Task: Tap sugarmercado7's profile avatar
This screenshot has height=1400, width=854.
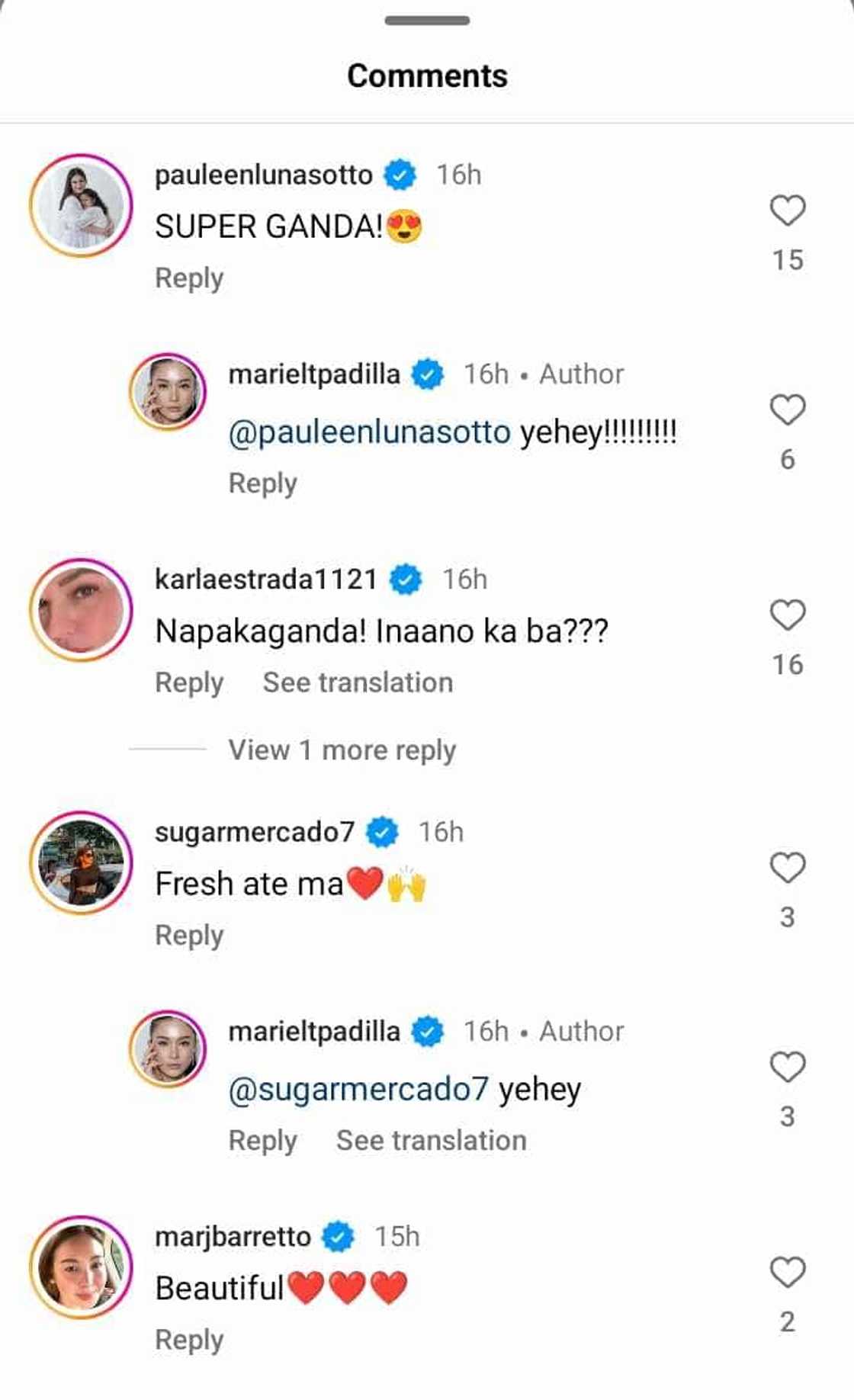Action: pos(81,862)
